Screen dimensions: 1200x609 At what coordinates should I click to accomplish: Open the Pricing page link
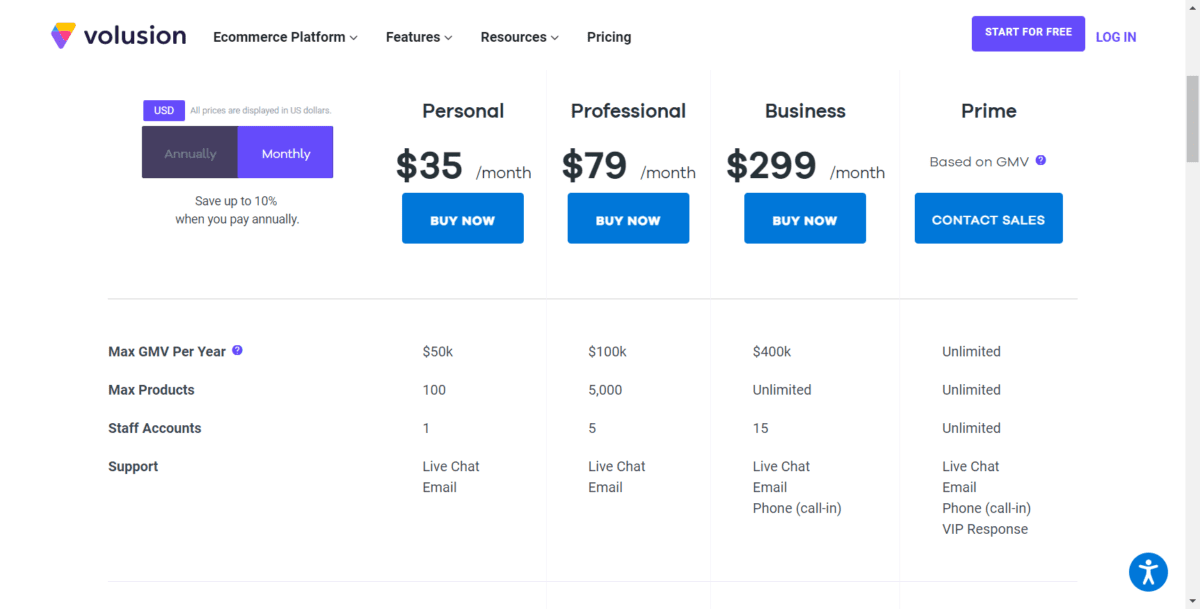(x=609, y=37)
